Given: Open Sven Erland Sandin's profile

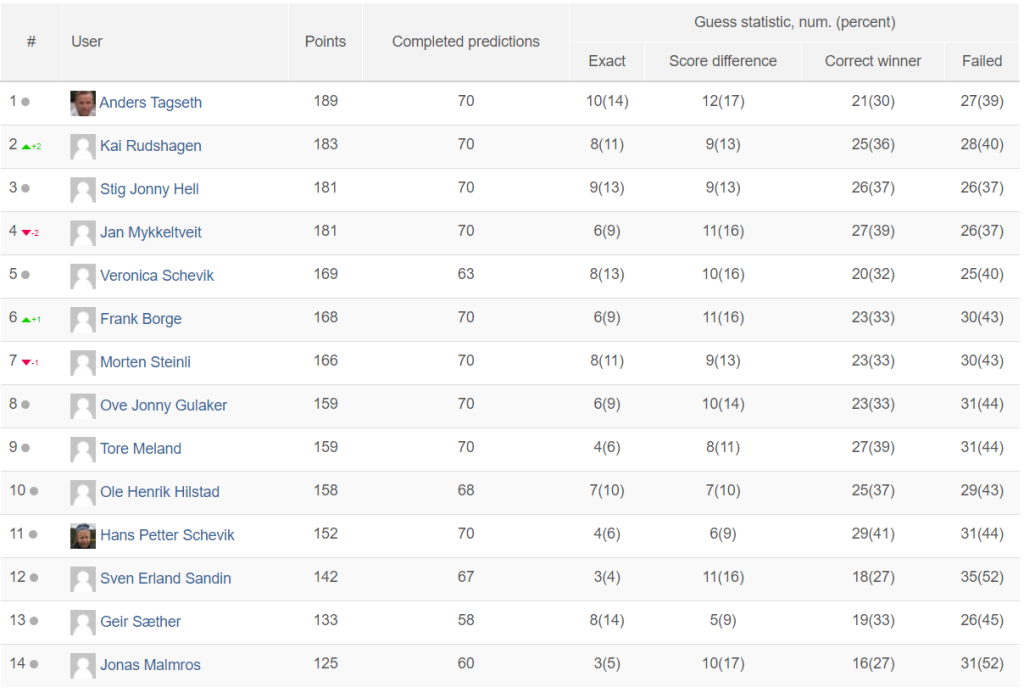Looking at the screenshot, I should point(165,578).
